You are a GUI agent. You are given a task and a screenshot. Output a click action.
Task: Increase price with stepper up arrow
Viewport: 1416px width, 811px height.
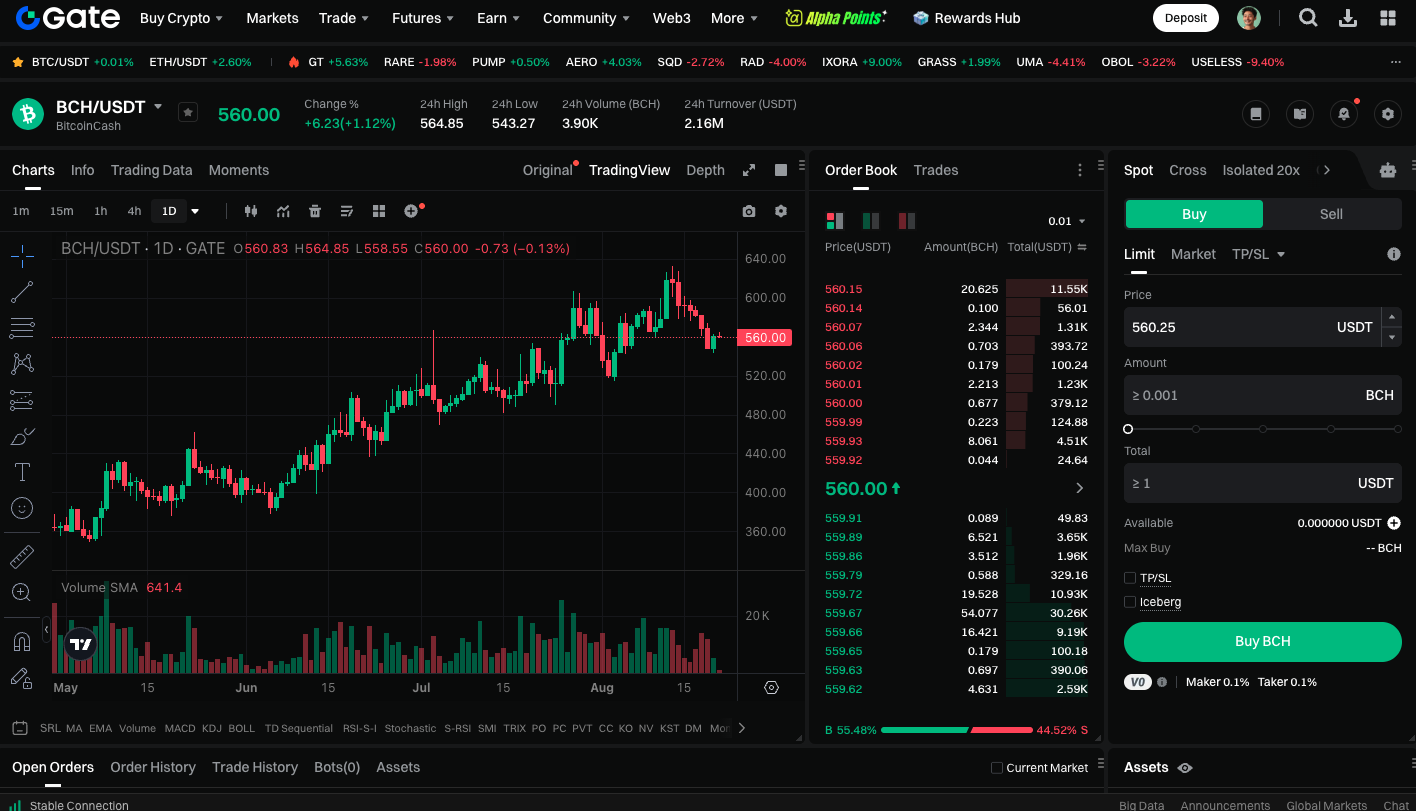pyautogui.click(x=1391, y=317)
